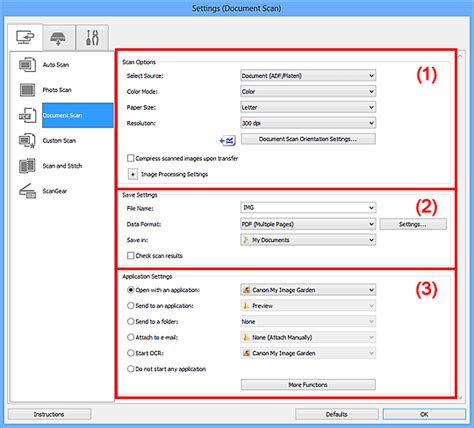Select the Scan and Stitch icon
This screenshot has height=428, width=474.
pos(27,166)
